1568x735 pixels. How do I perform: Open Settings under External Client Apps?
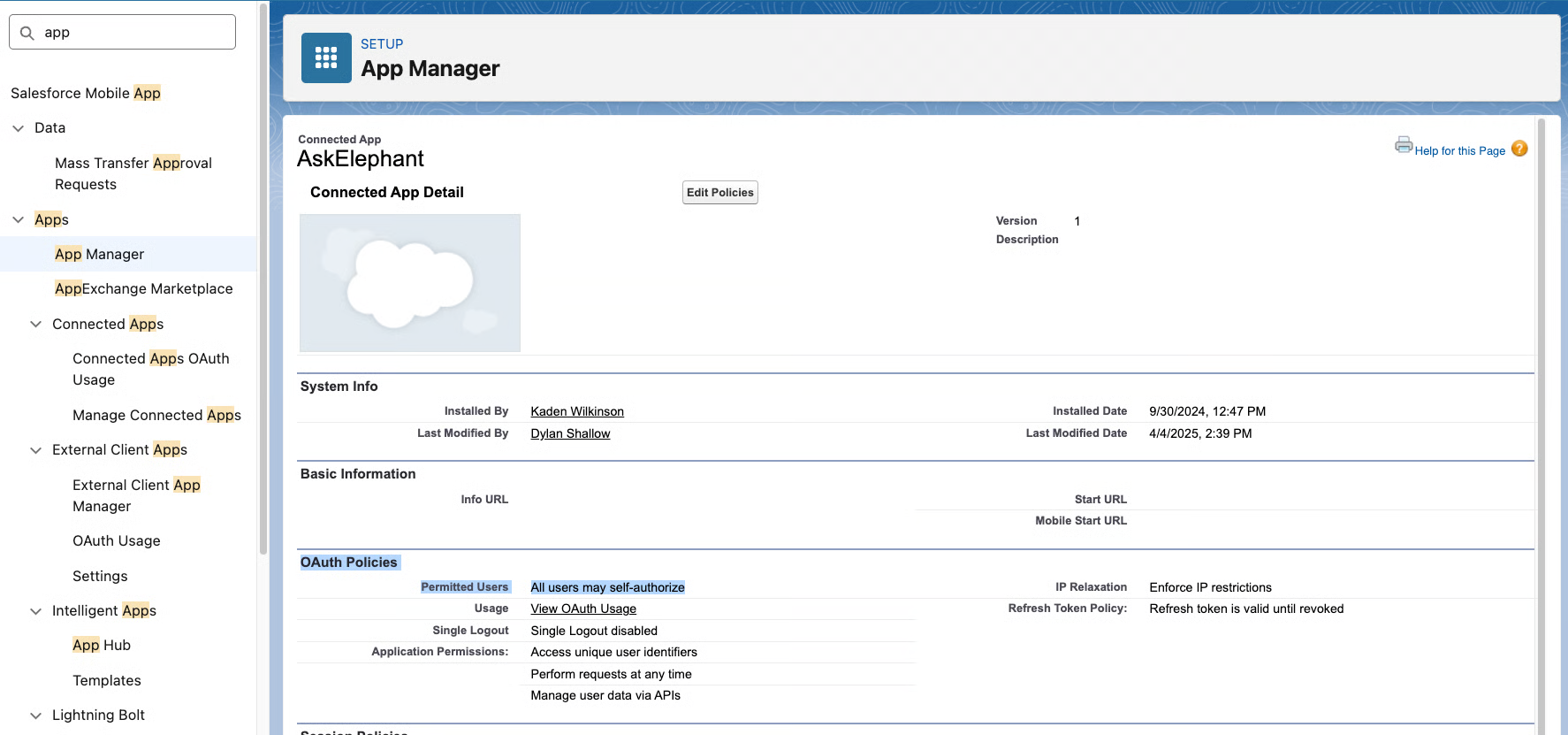click(100, 576)
